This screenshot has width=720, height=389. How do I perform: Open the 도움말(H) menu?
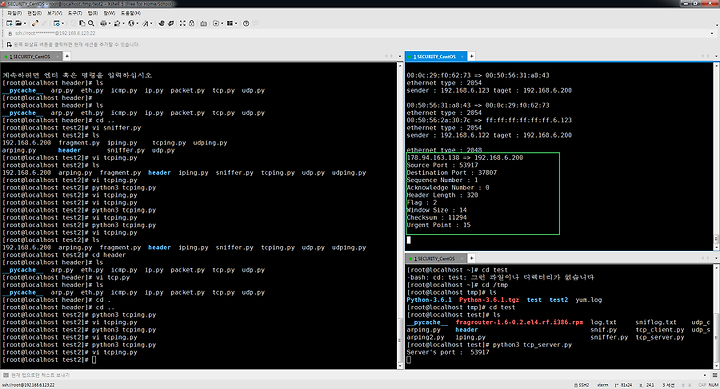[131, 13]
